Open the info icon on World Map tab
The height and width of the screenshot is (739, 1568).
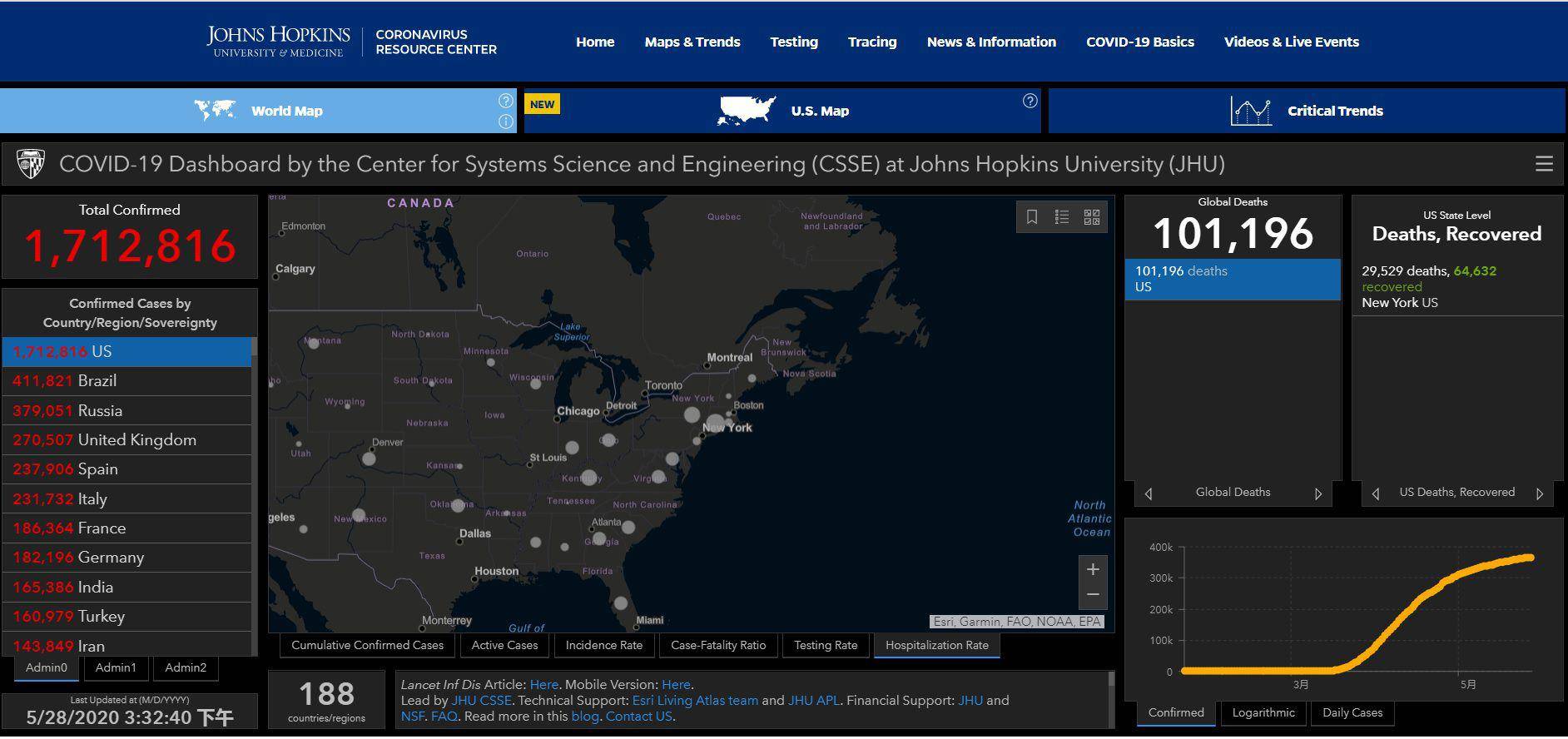pos(505,122)
